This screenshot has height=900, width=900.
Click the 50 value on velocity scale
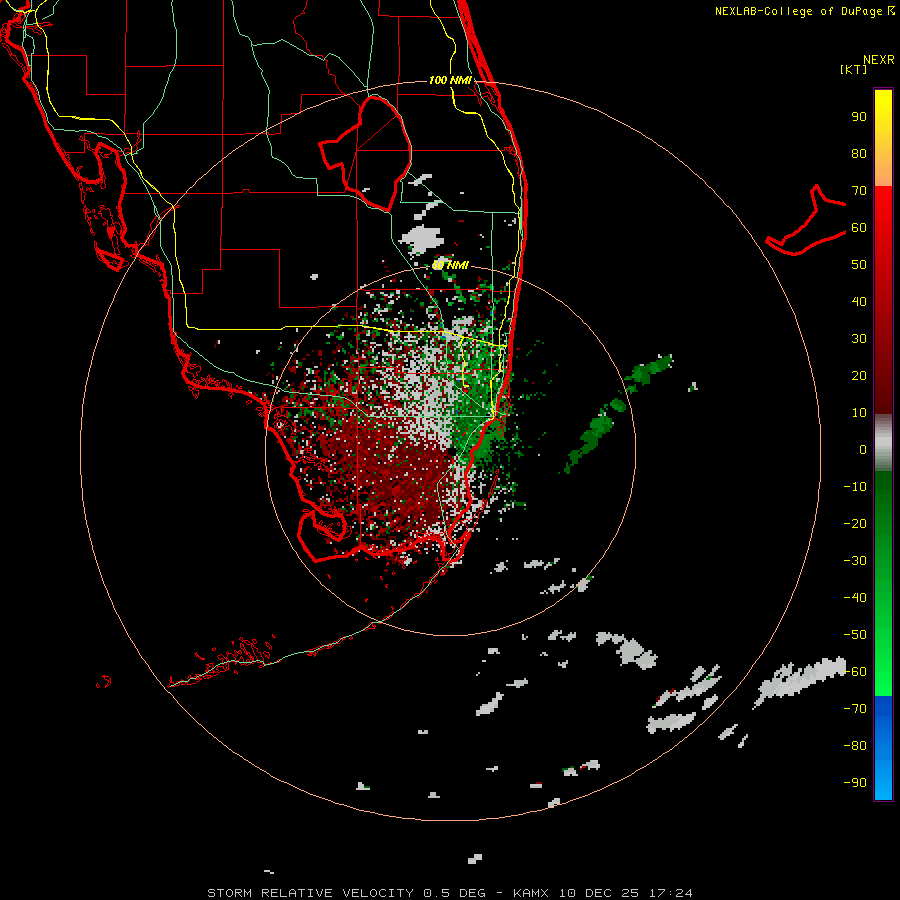859,265
